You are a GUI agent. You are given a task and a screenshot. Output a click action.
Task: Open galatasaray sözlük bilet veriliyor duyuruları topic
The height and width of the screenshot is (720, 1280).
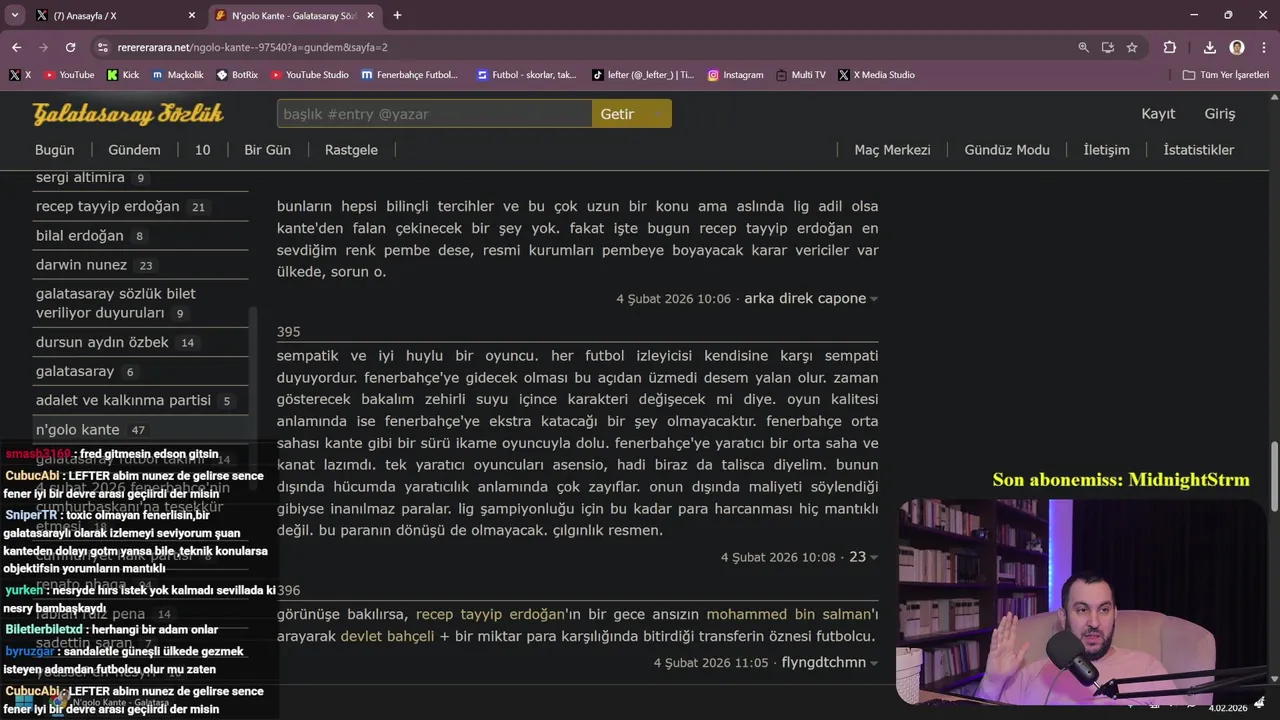(115, 303)
